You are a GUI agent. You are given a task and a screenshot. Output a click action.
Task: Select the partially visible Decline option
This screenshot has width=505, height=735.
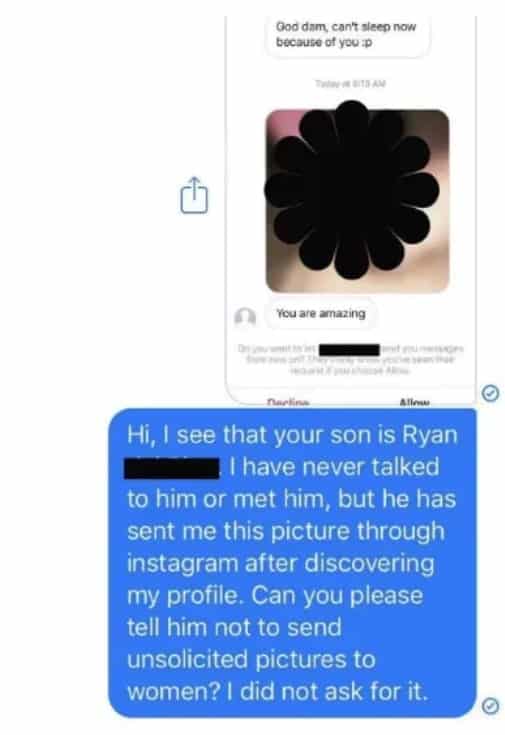(288, 402)
